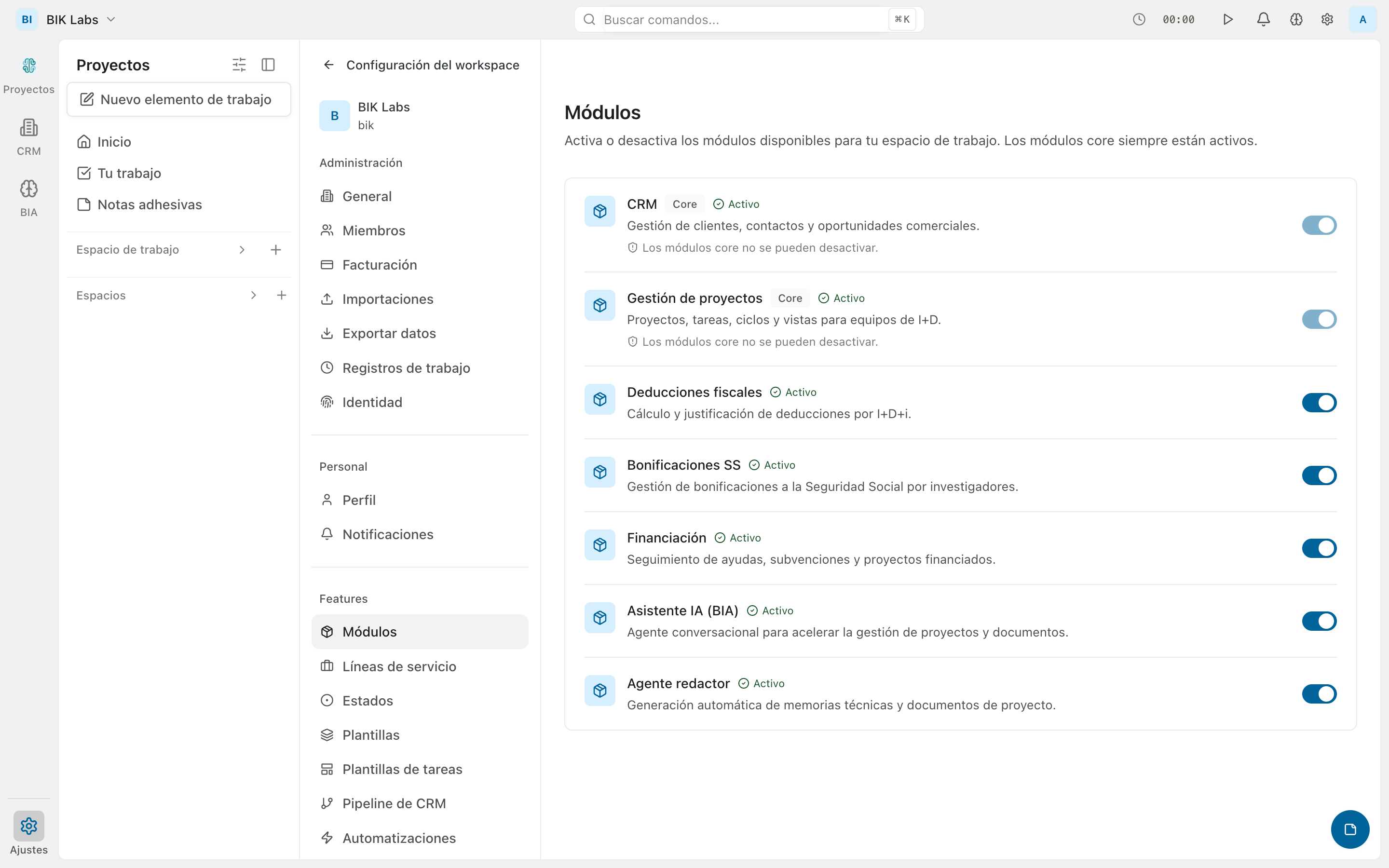The image size is (1389, 868).
Task: Click the Deducciones fiscales module cube icon
Action: [600, 399]
